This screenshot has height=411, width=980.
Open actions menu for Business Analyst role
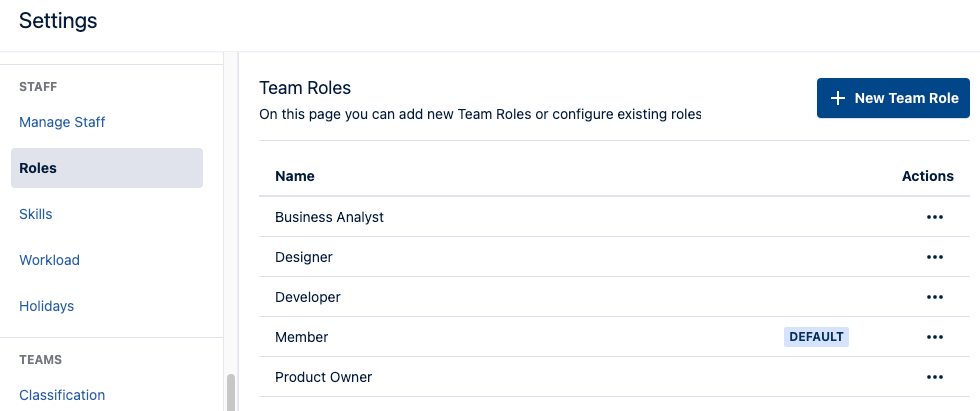tap(935, 217)
